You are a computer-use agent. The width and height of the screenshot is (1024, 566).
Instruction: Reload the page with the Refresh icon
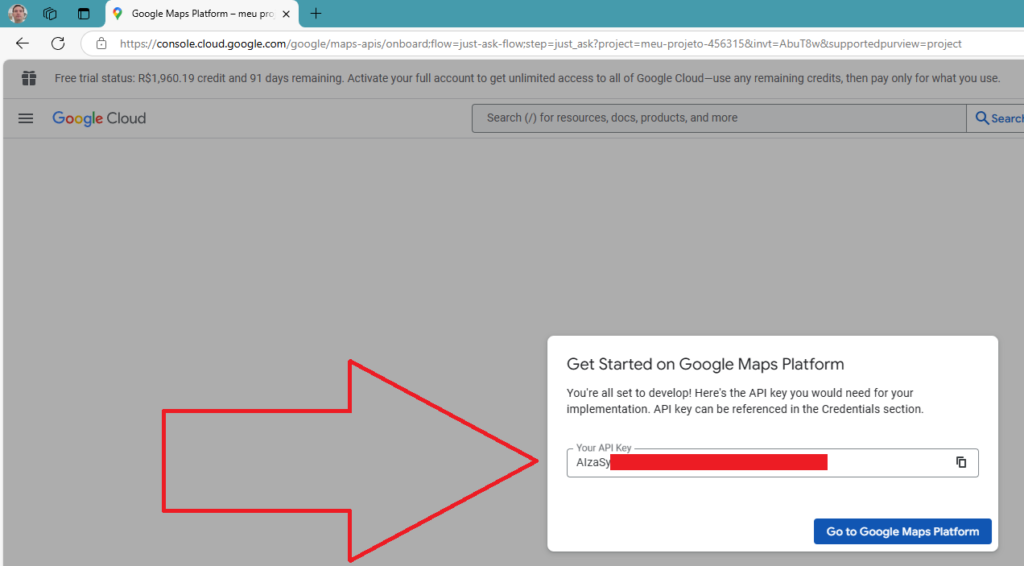[x=58, y=44]
